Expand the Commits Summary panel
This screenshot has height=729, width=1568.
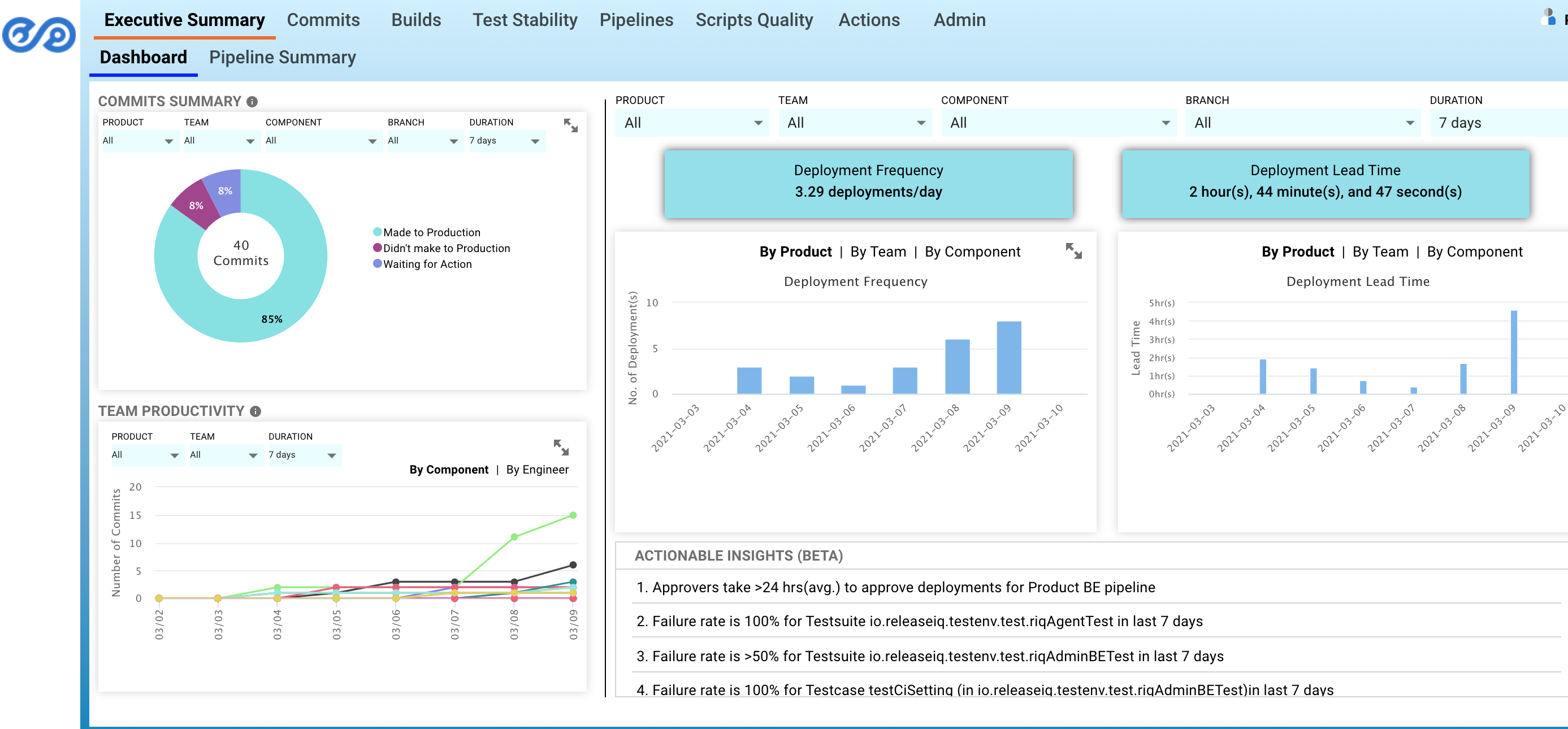[x=570, y=126]
